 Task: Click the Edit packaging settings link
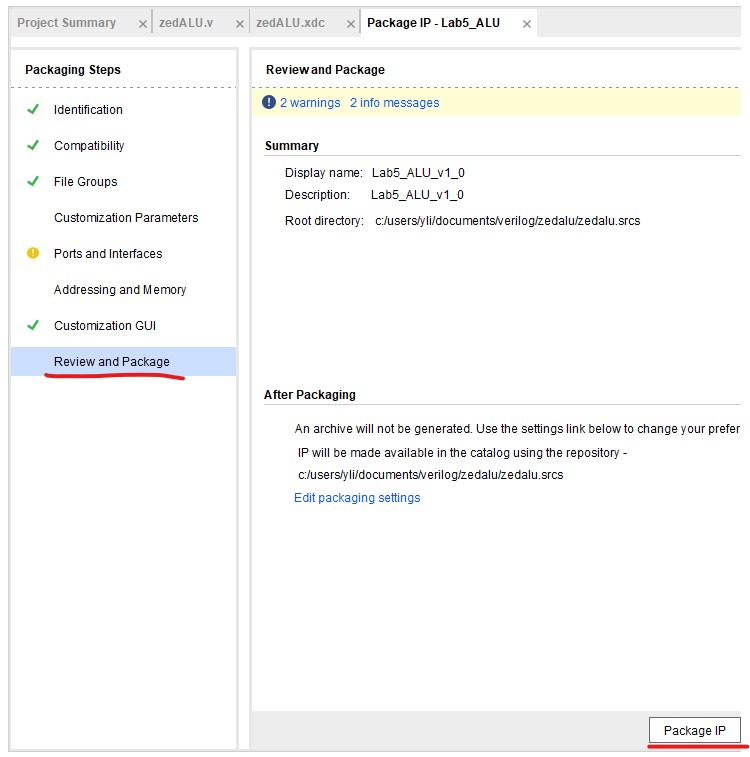[357, 498]
